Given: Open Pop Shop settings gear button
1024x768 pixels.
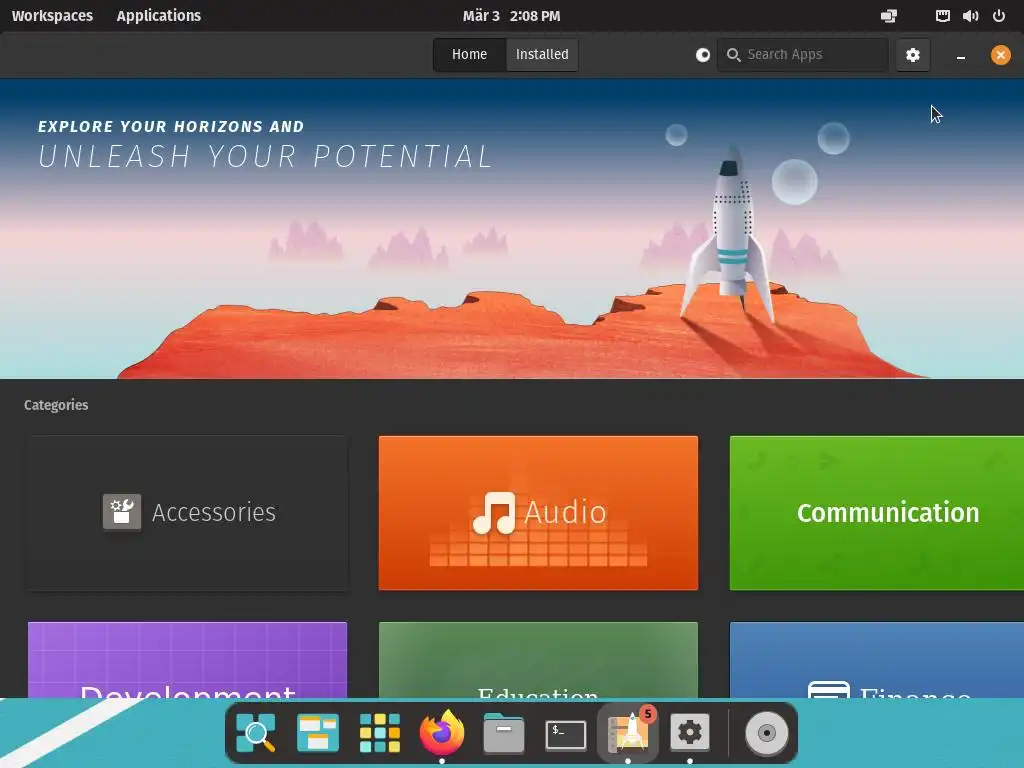Looking at the screenshot, I should (x=912, y=55).
